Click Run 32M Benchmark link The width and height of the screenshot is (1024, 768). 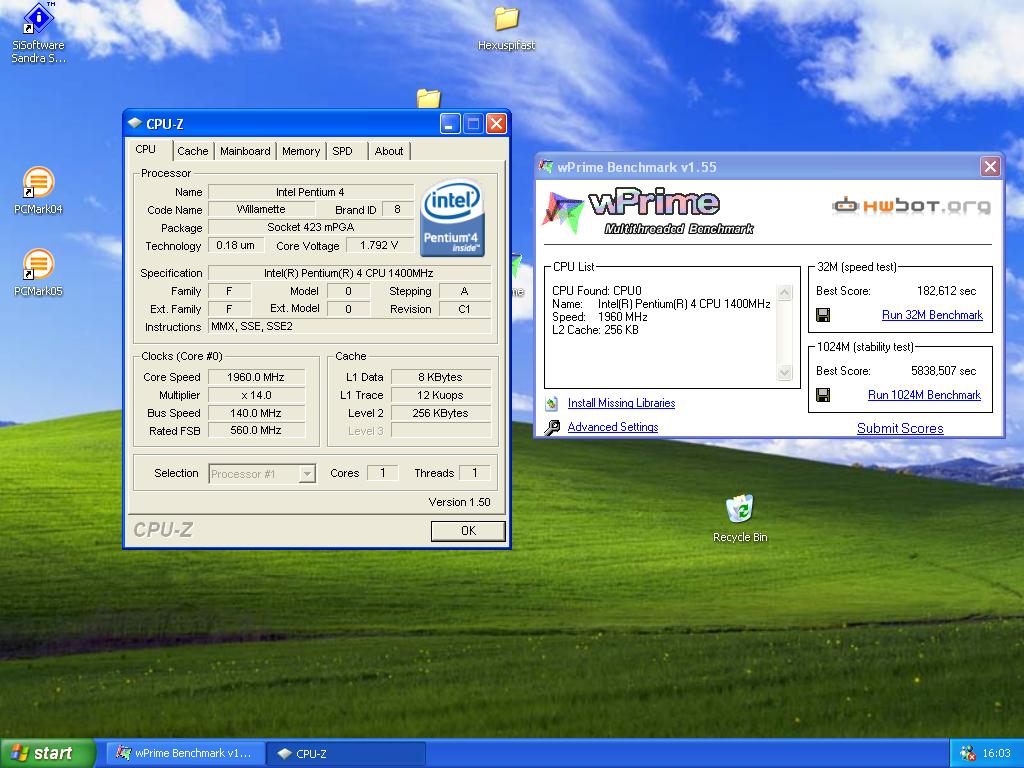click(932, 315)
